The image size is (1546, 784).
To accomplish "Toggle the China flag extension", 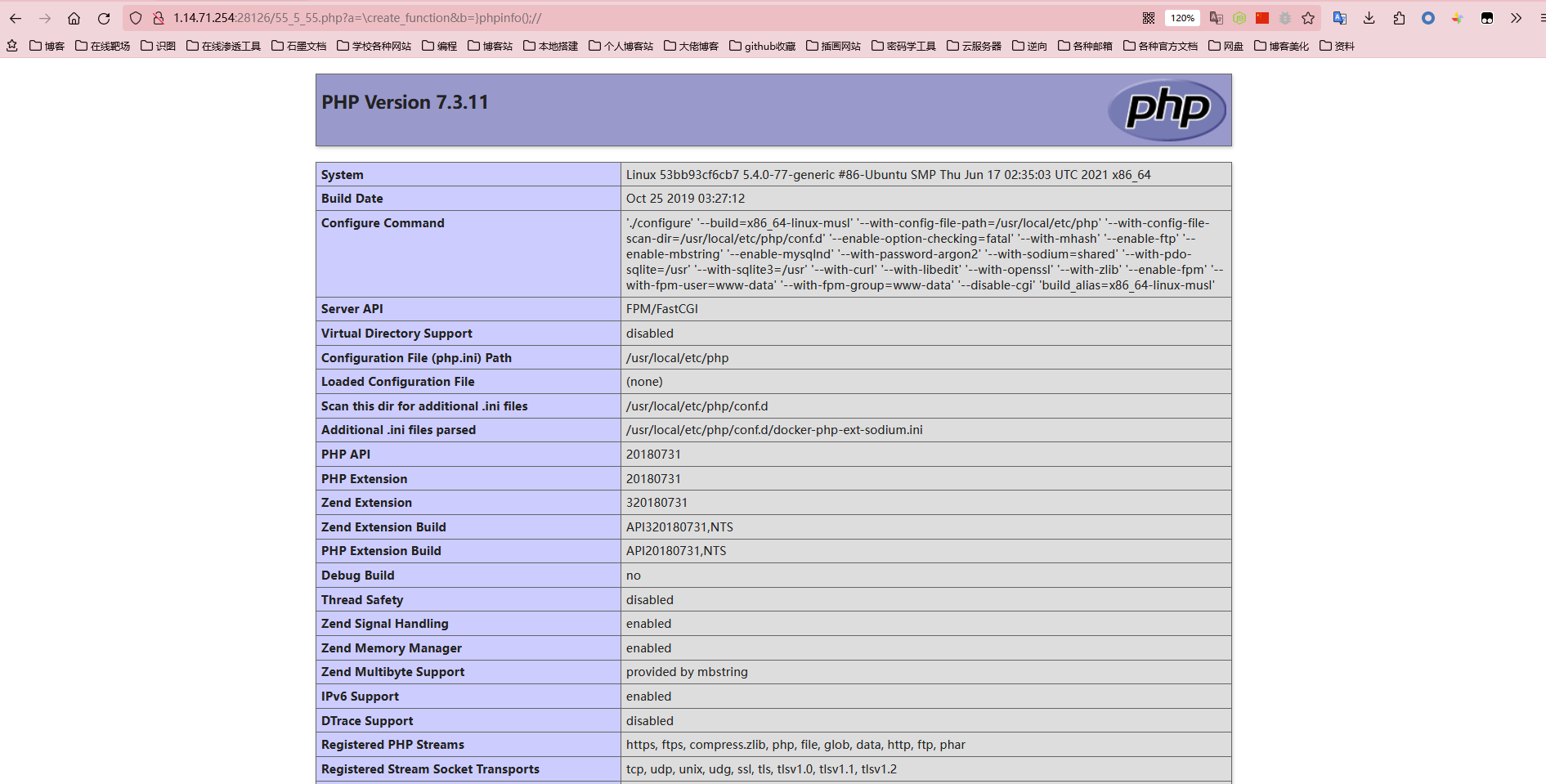I will (1262, 18).
